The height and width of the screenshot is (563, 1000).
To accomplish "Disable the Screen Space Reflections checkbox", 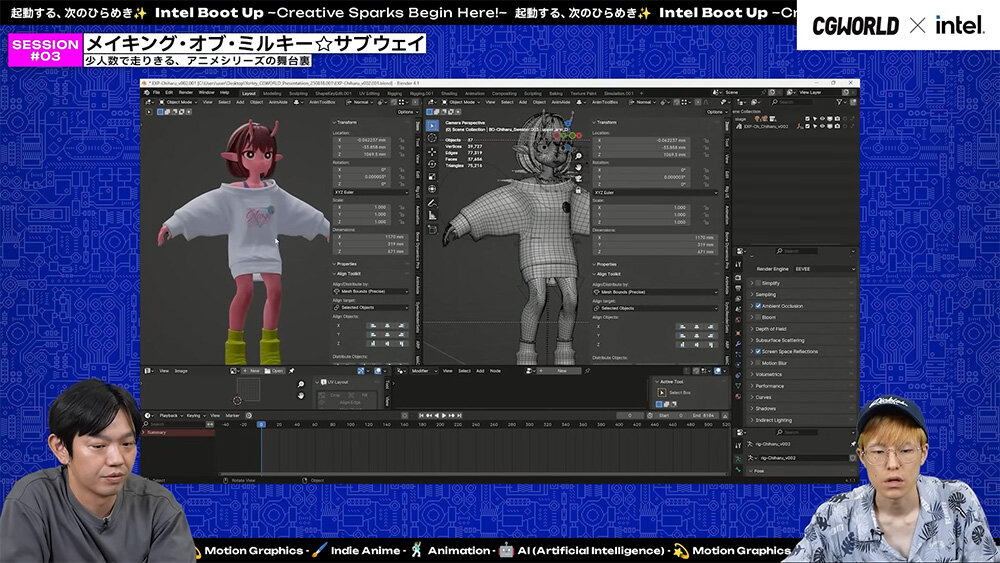I will [x=758, y=351].
